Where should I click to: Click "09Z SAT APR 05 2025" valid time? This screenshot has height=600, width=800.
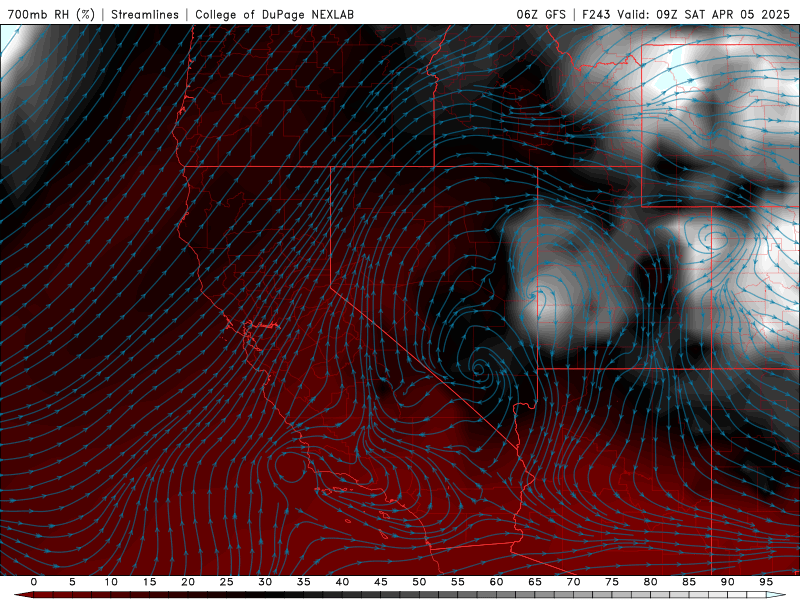click(x=723, y=14)
